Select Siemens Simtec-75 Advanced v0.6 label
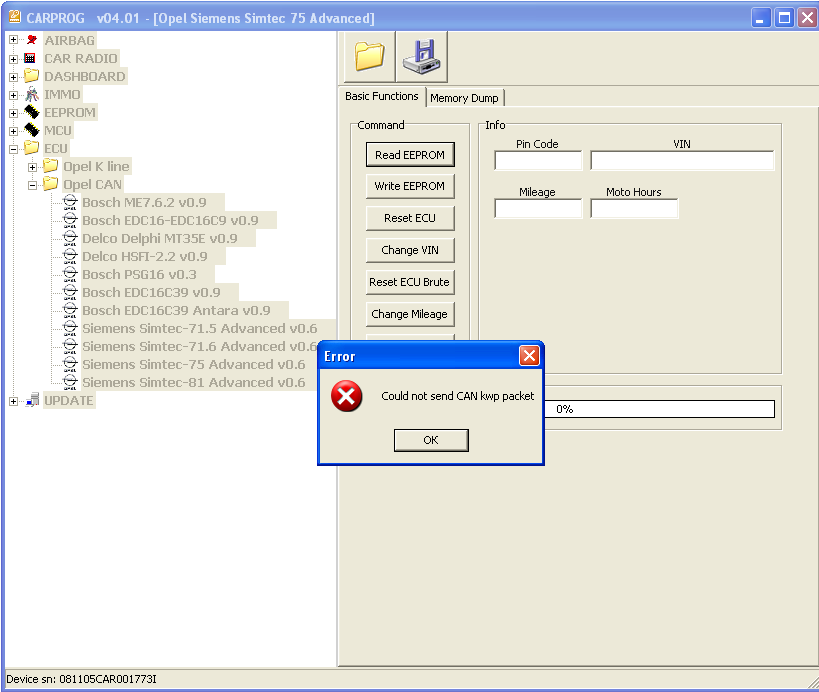819x692 pixels. tap(194, 364)
